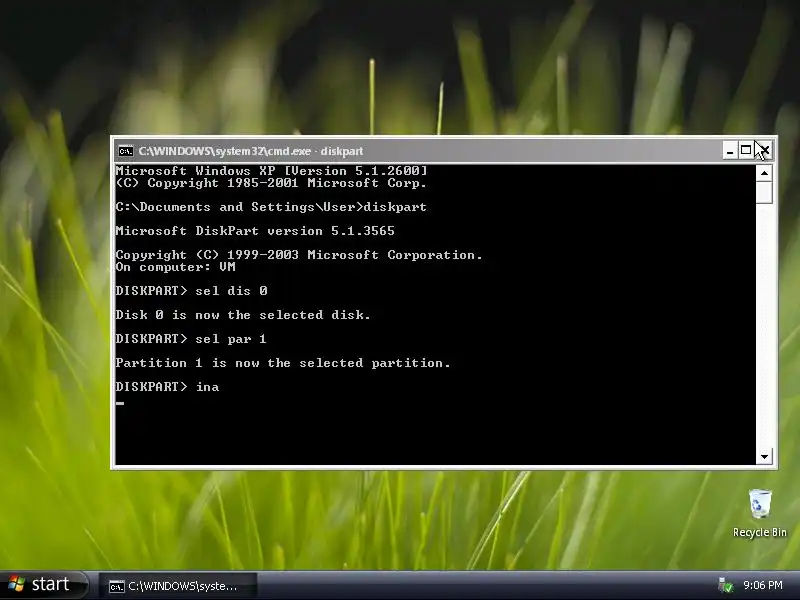Click the cmd.exe - diskpart title bar
800x600 pixels.
pos(417,151)
